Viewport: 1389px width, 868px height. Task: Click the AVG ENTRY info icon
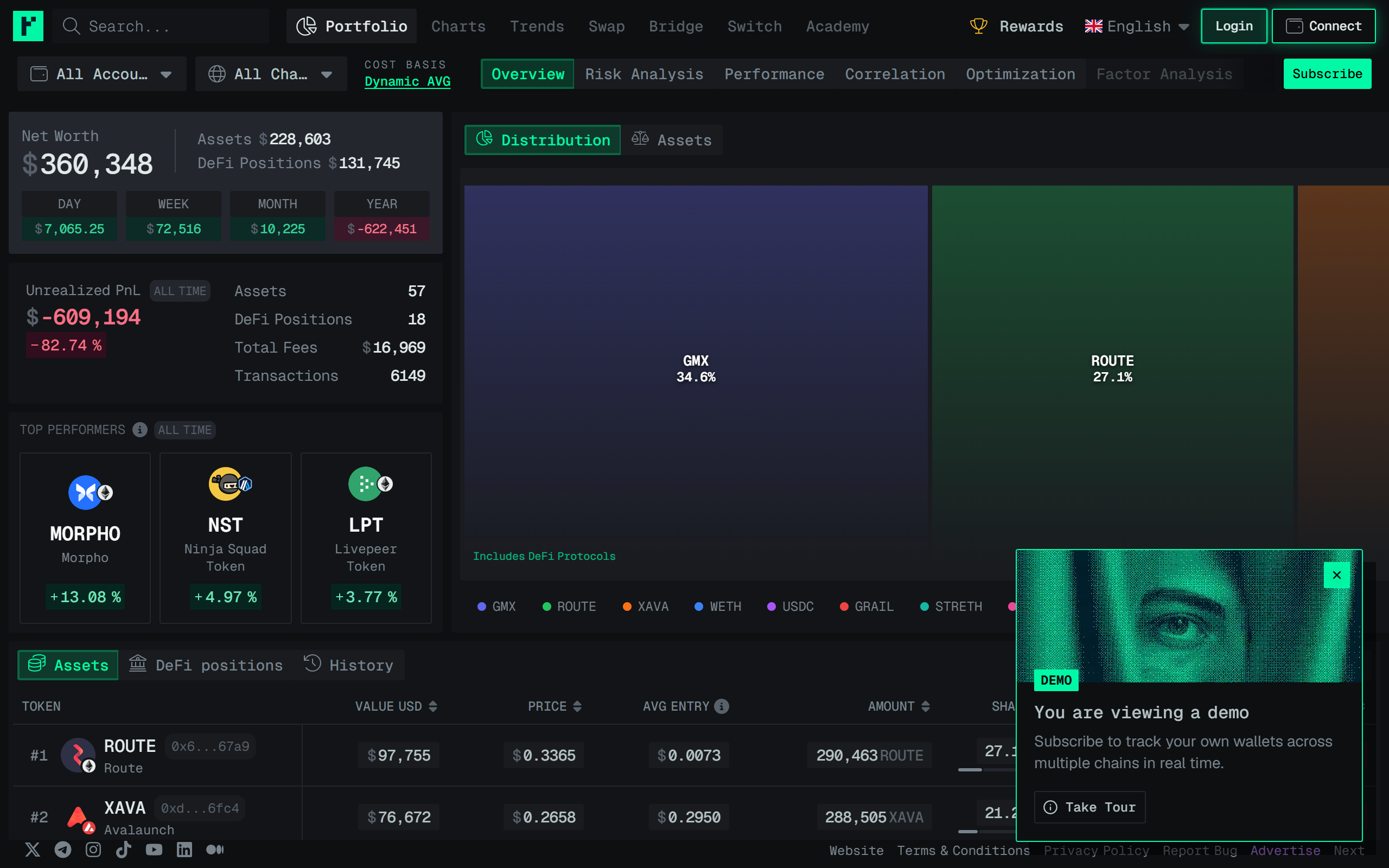(x=722, y=706)
